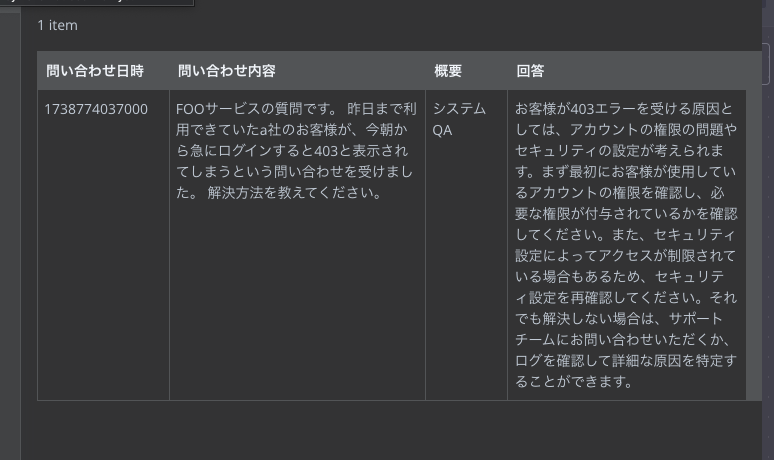Viewport: 774px width, 460px height.
Task: Select the FOOサービスの質問 inquiry cell
Action: pos(297,245)
